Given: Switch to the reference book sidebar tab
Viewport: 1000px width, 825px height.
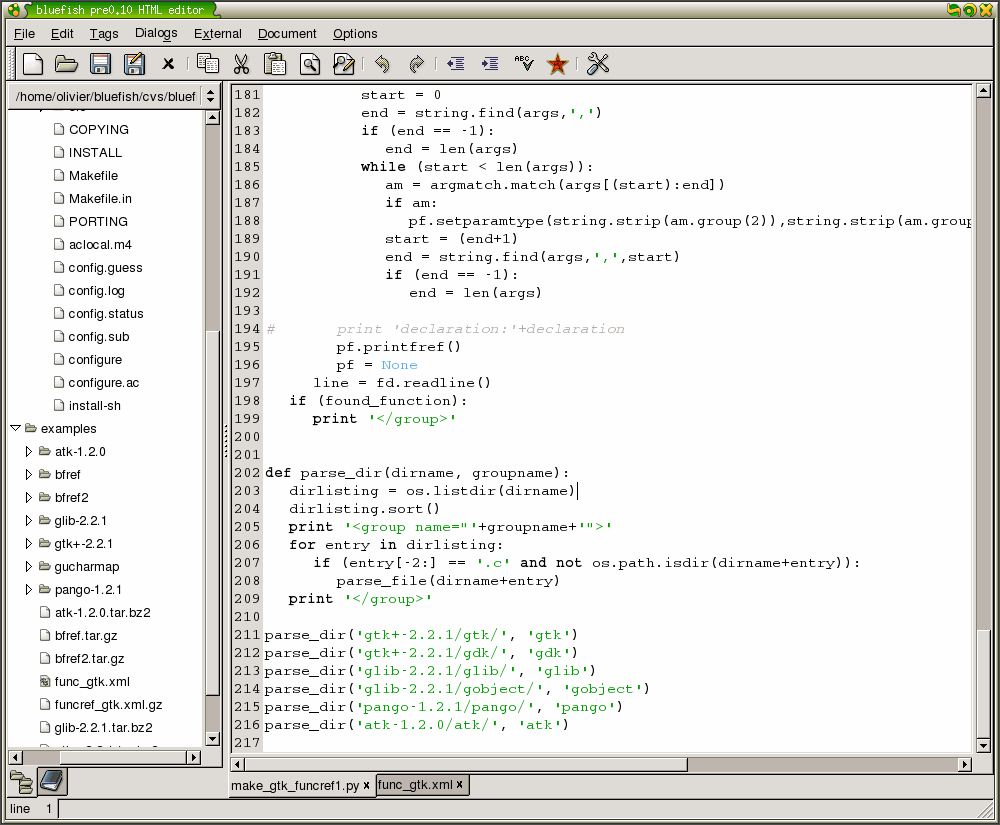Looking at the screenshot, I should pyautogui.click(x=51, y=781).
